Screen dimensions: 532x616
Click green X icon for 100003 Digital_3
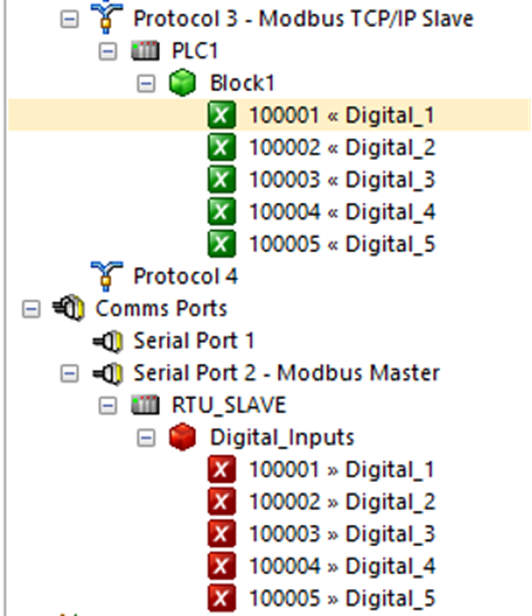pyautogui.click(x=222, y=180)
